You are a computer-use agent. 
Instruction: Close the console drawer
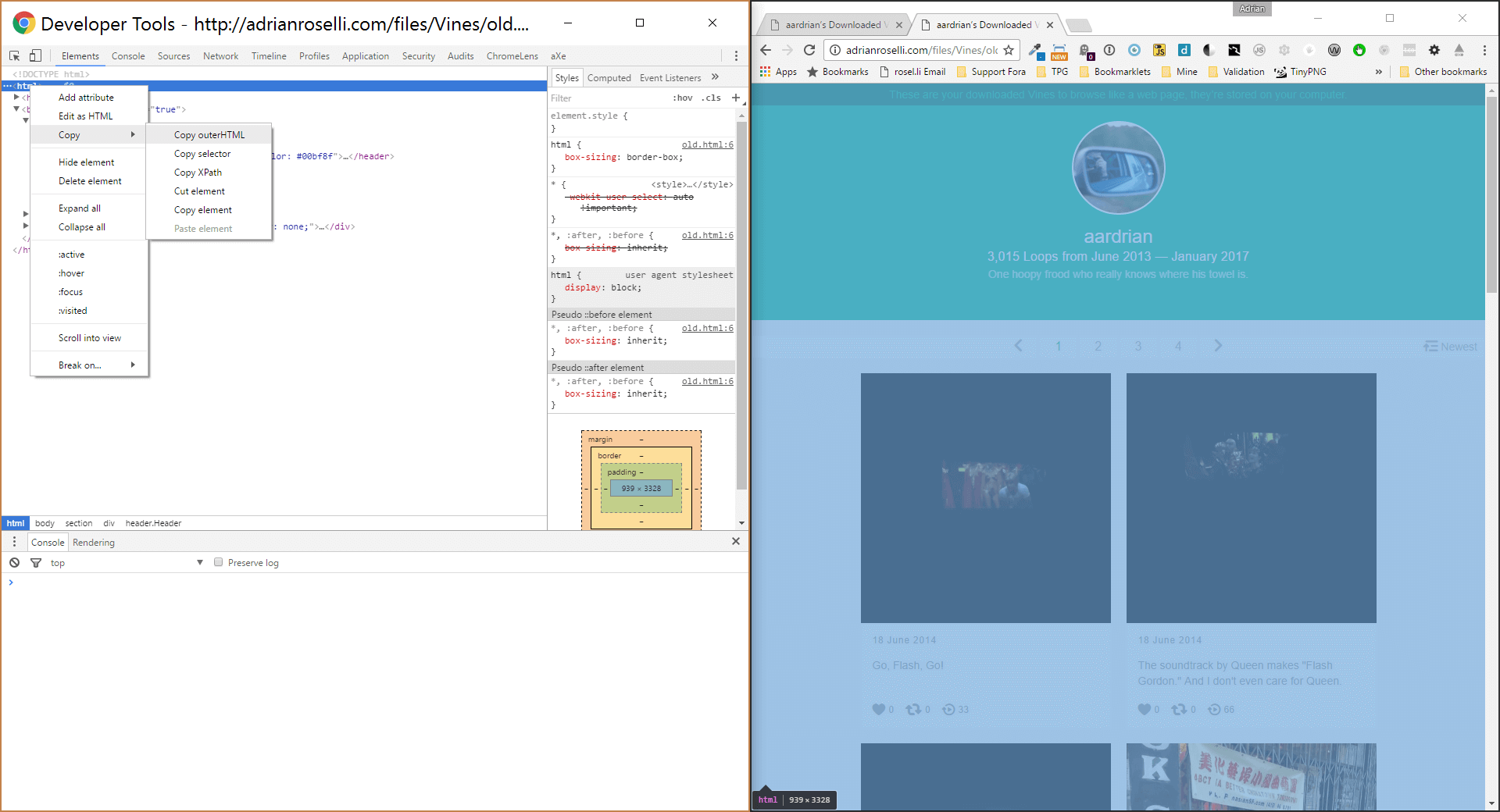click(x=735, y=541)
